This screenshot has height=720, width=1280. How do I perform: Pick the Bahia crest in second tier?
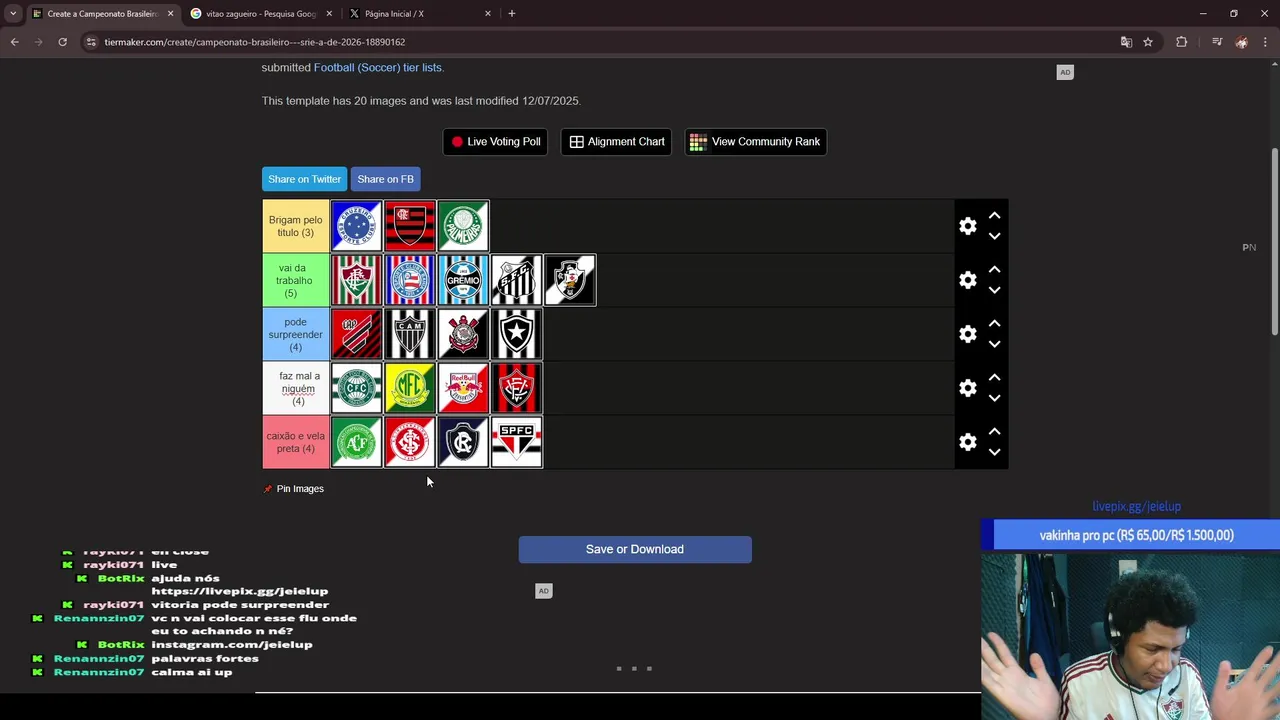pyautogui.click(x=410, y=280)
